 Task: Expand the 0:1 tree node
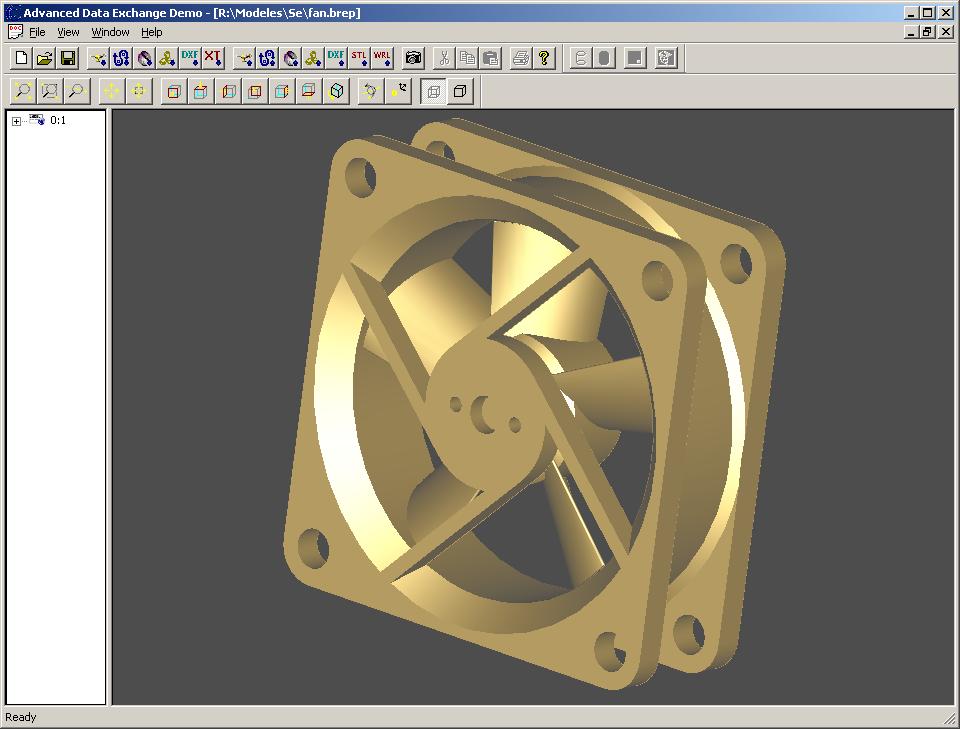(x=16, y=121)
